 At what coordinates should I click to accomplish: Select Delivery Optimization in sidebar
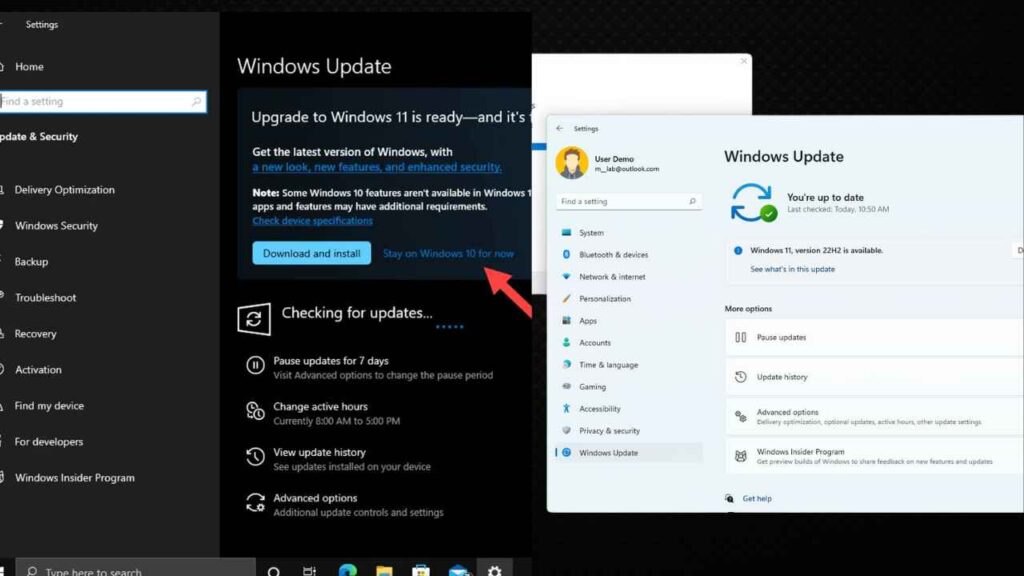click(64, 189)
